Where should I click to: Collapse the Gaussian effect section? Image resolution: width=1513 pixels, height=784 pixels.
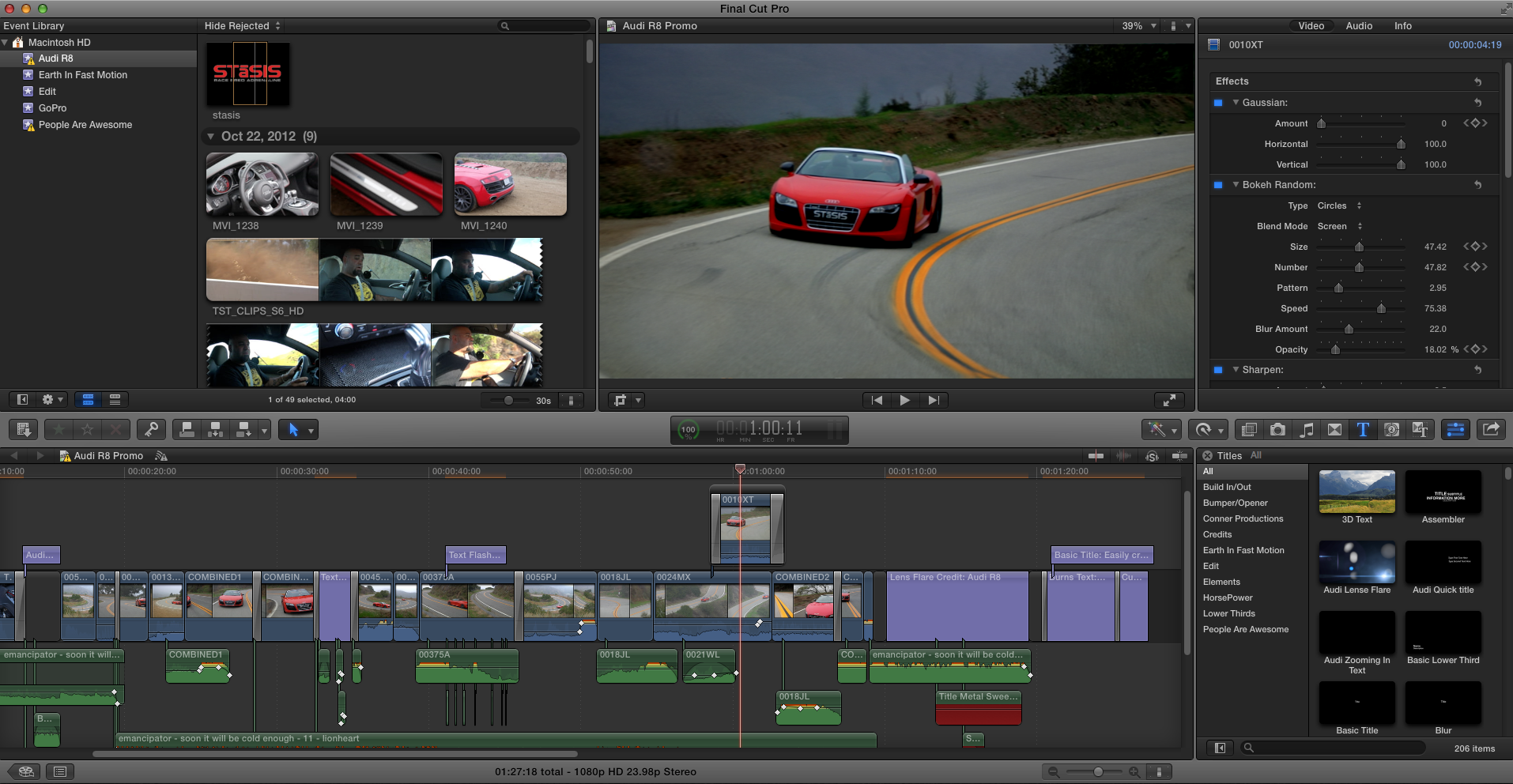pyautogui.click(x=1236, y=103)
